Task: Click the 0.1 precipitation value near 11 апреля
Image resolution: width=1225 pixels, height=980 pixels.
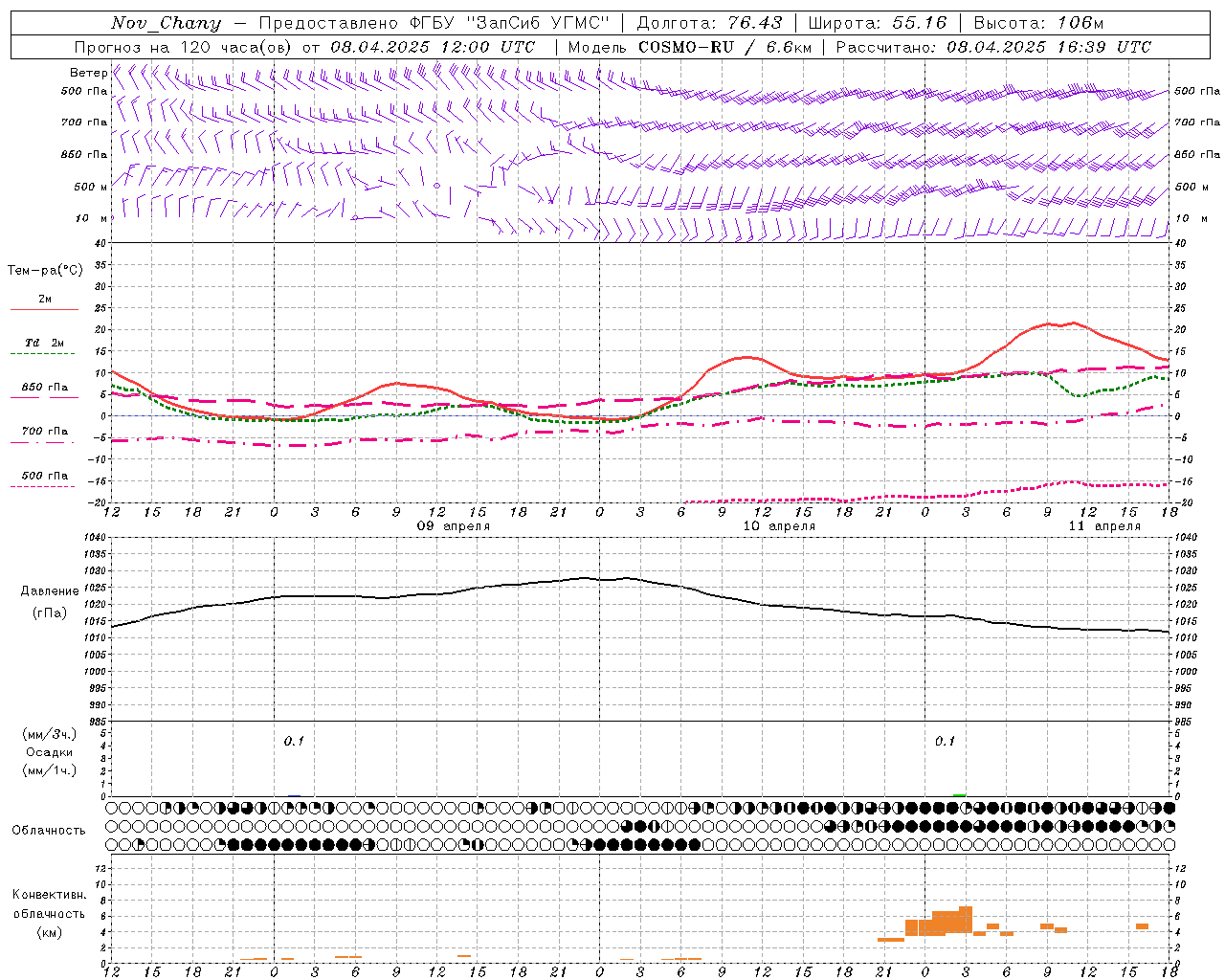Action: point(945,741)
